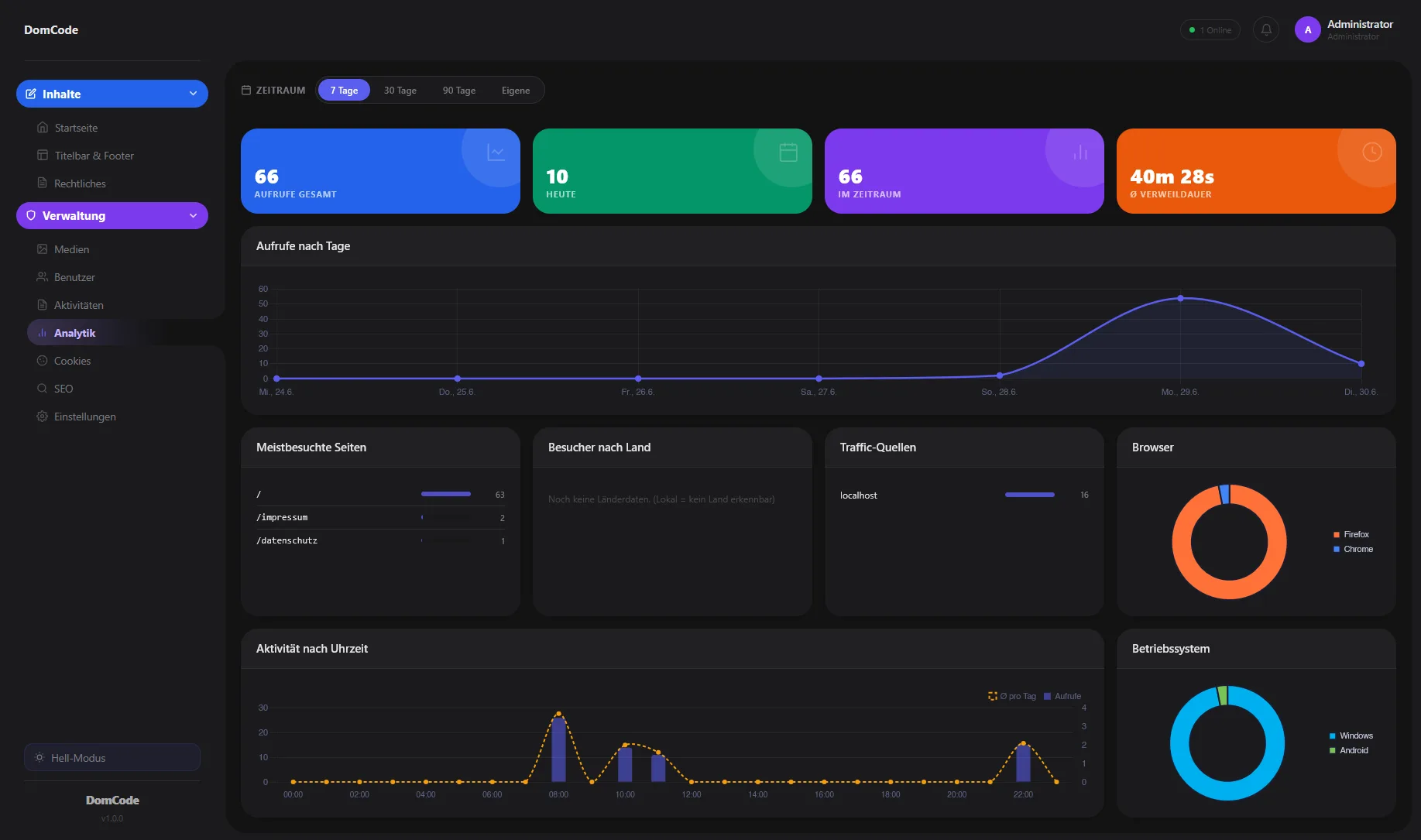Viewport: 1421px width, 840px height.
Task: Collapse the Verwaltung section chevron
Action: [x=193, y=215]
